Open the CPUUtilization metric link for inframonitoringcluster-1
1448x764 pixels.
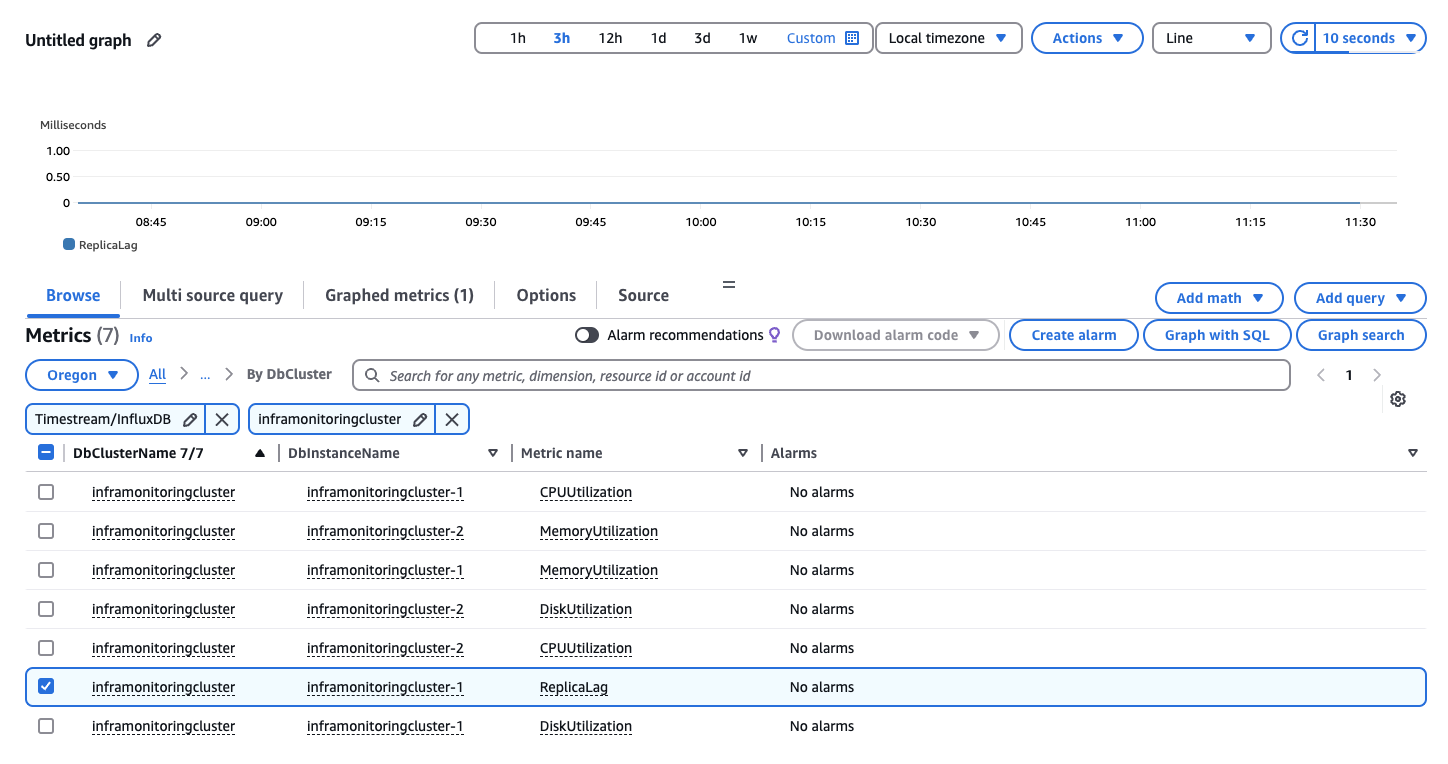click(x=586, y=492)
